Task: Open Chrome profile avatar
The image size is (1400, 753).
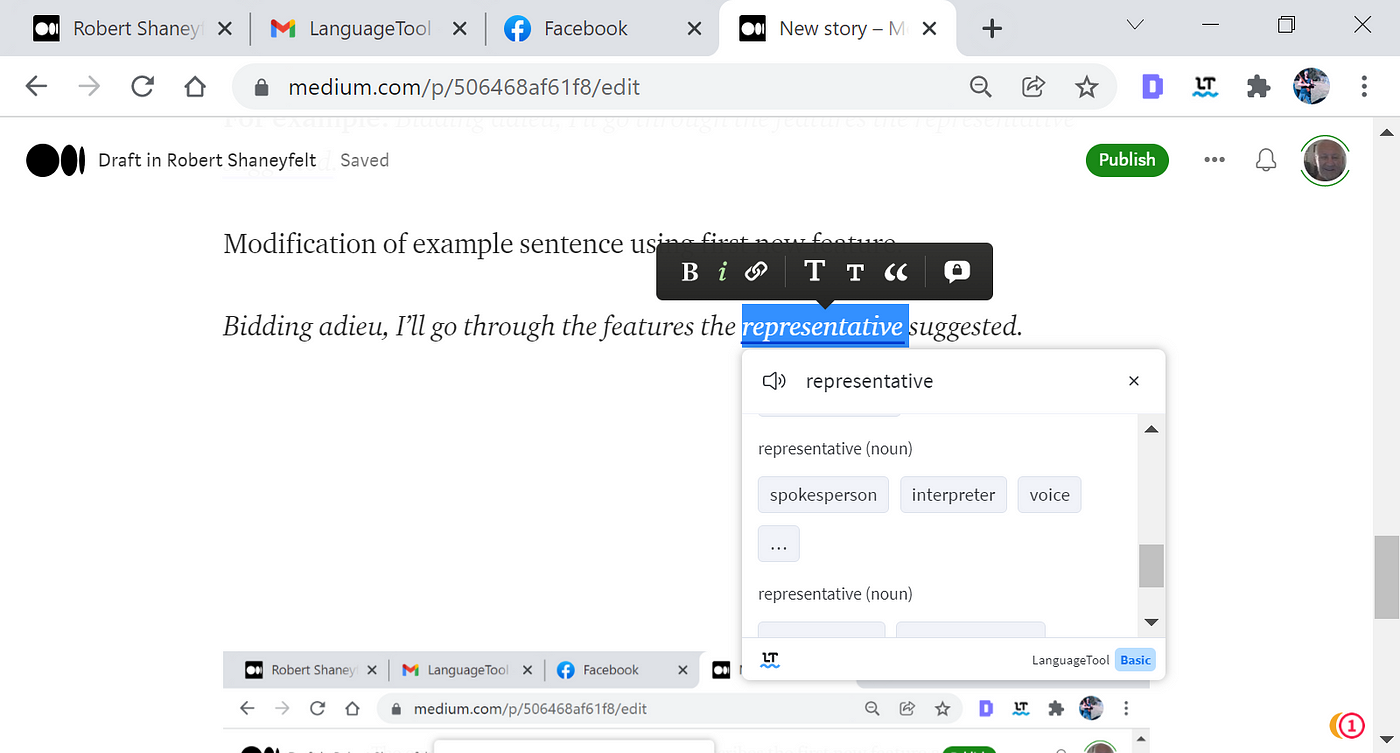Action: (x=1311, y=87)
